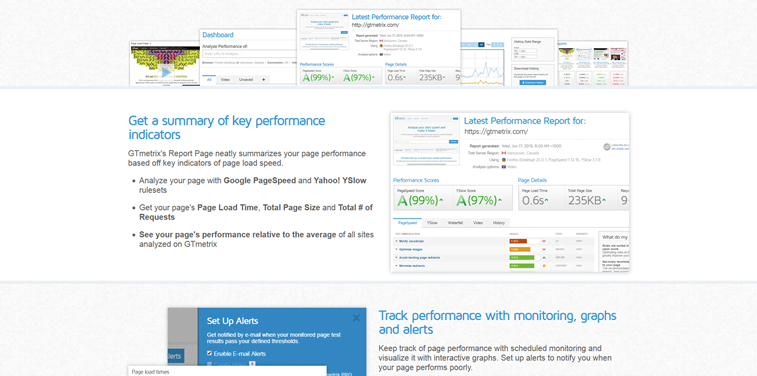Toggle the Enable E-mail Alerts checkbox
The width and height of the screenshot is (757, 376).
point(209,353)
